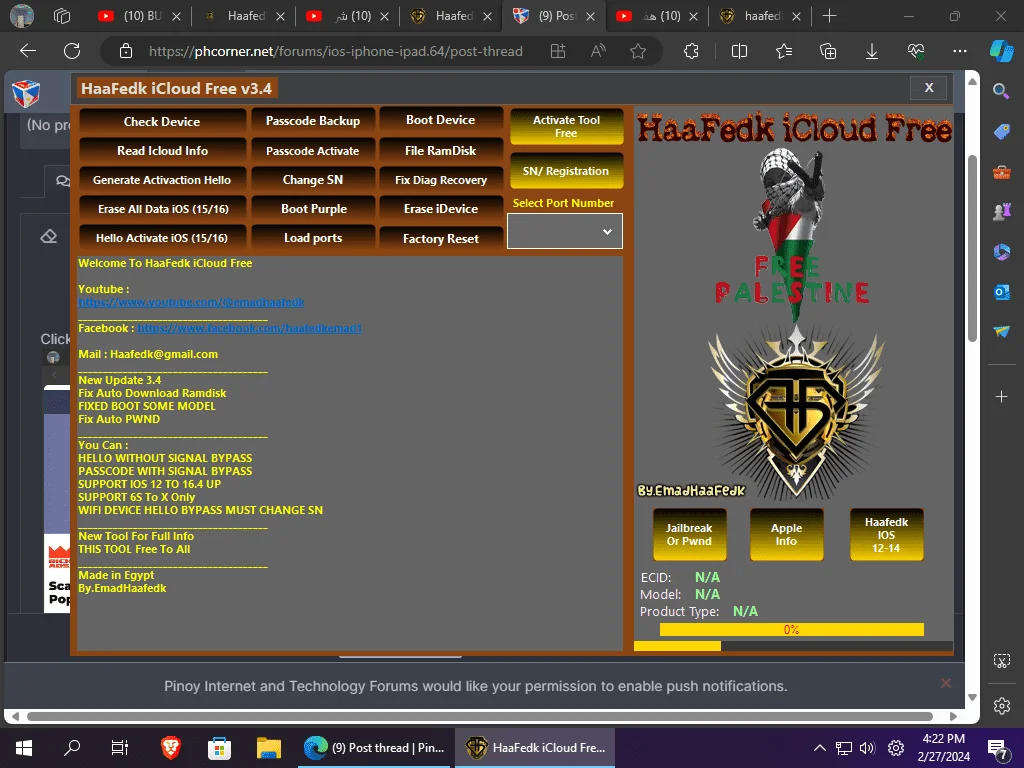The width and height of the screenshot is (1024, 768).
Task: Select Erase iDevice
Action: (441, 209)
